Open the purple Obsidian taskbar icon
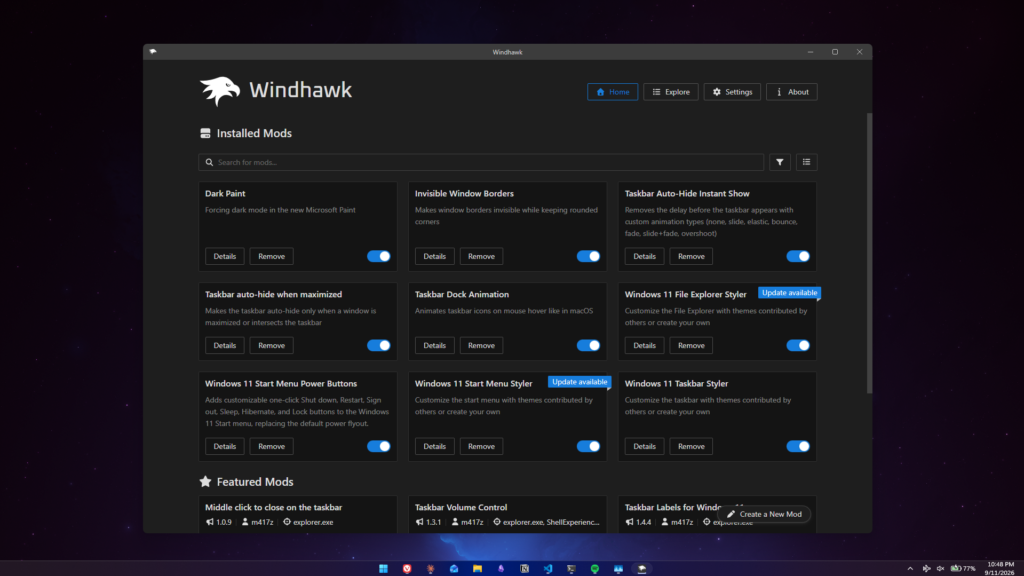Viewport: 1024px width, 576px height. (501, 569)
